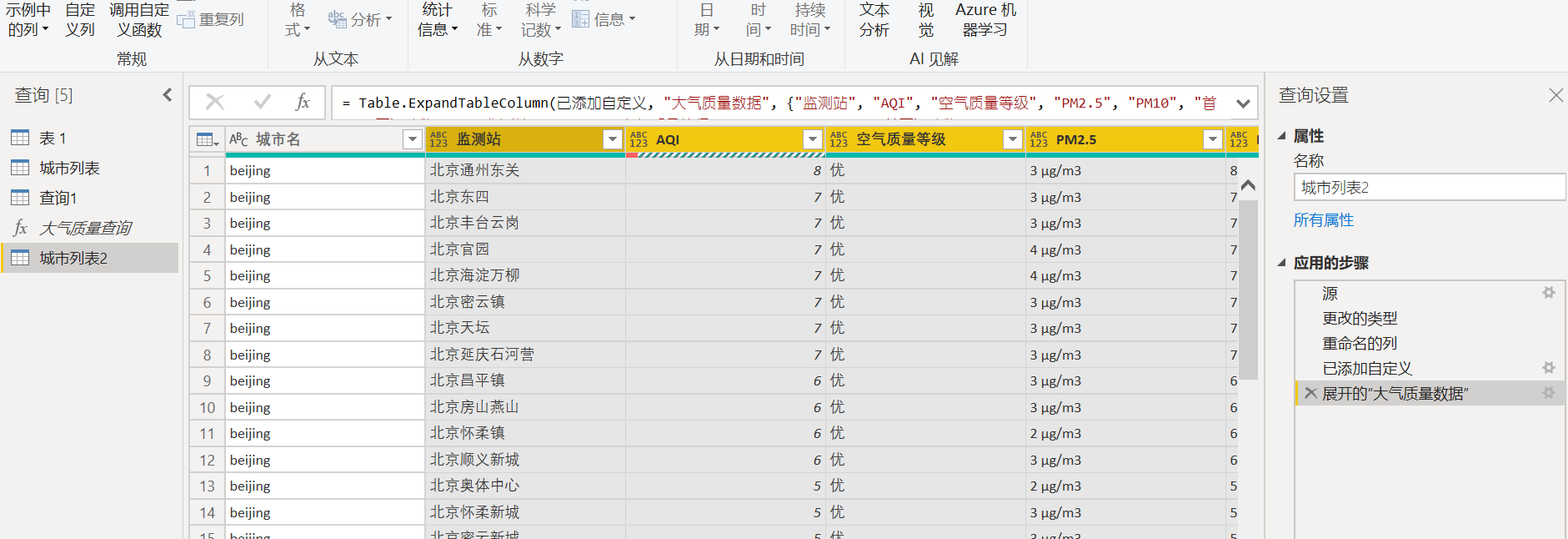
Task: Select query 表 1
Action: [89, 138]
